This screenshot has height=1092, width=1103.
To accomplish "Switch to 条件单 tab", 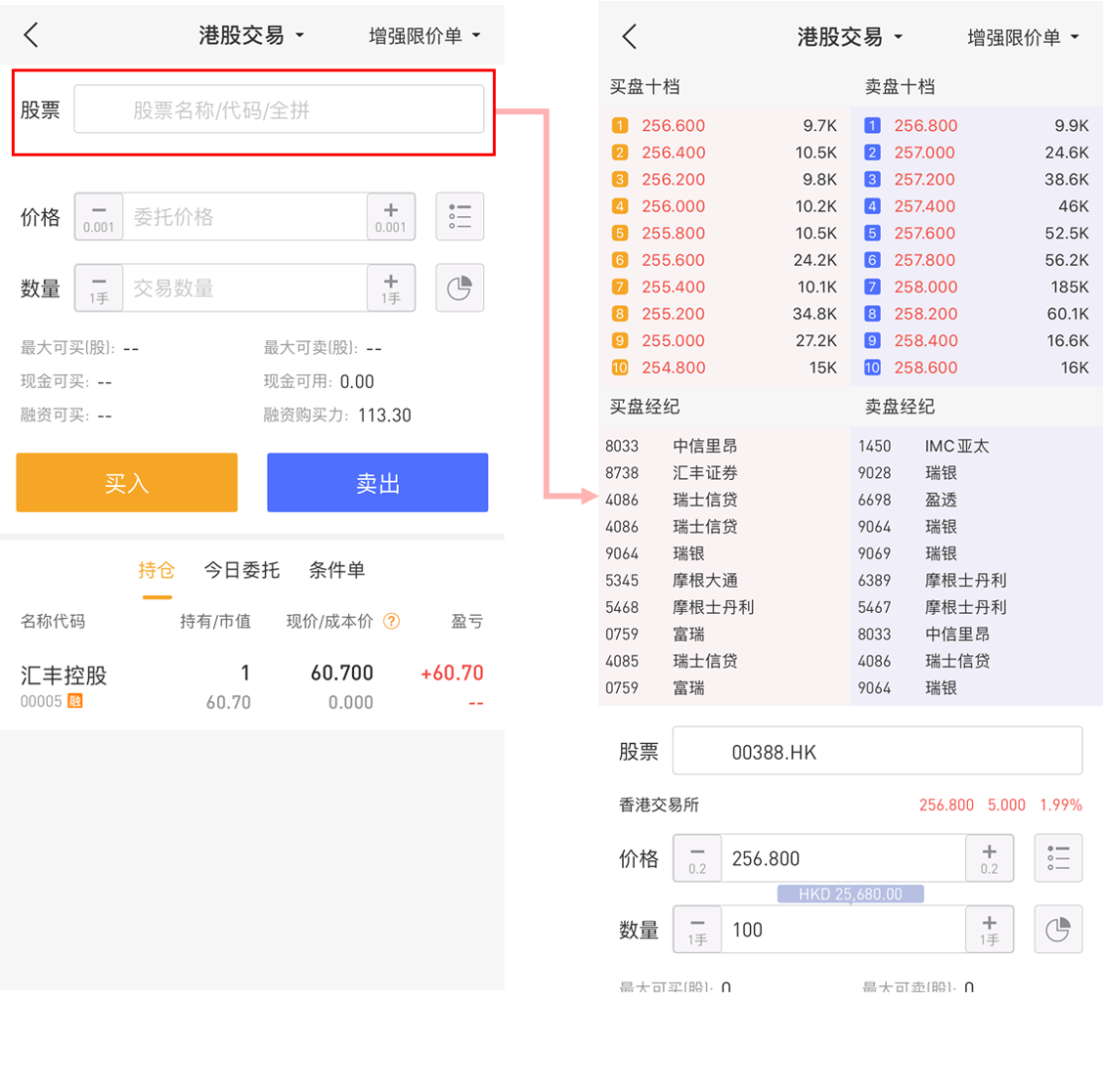I will click(336, 570).
